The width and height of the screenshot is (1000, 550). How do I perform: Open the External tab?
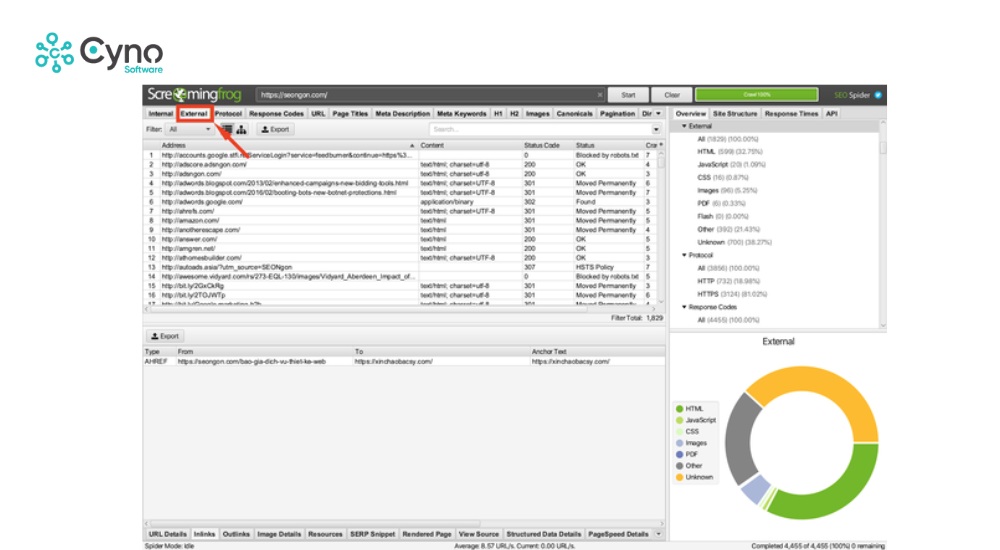click(x=194, y=114)
